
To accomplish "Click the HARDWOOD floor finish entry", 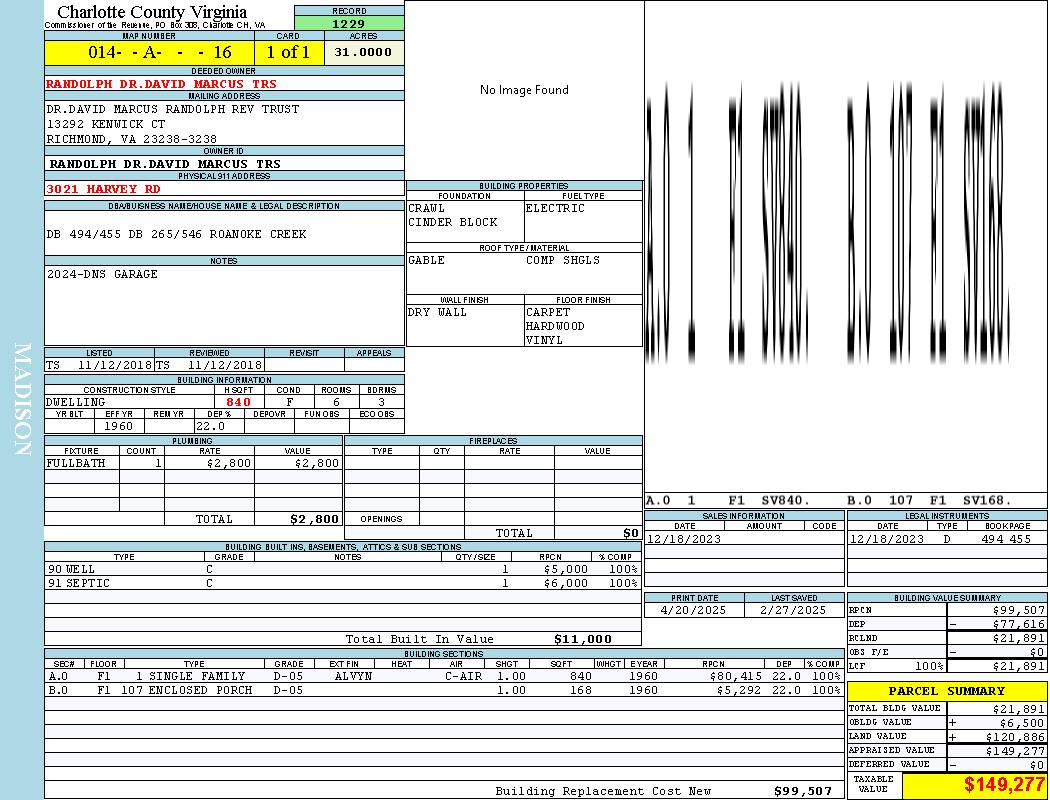I will [555, 326].
